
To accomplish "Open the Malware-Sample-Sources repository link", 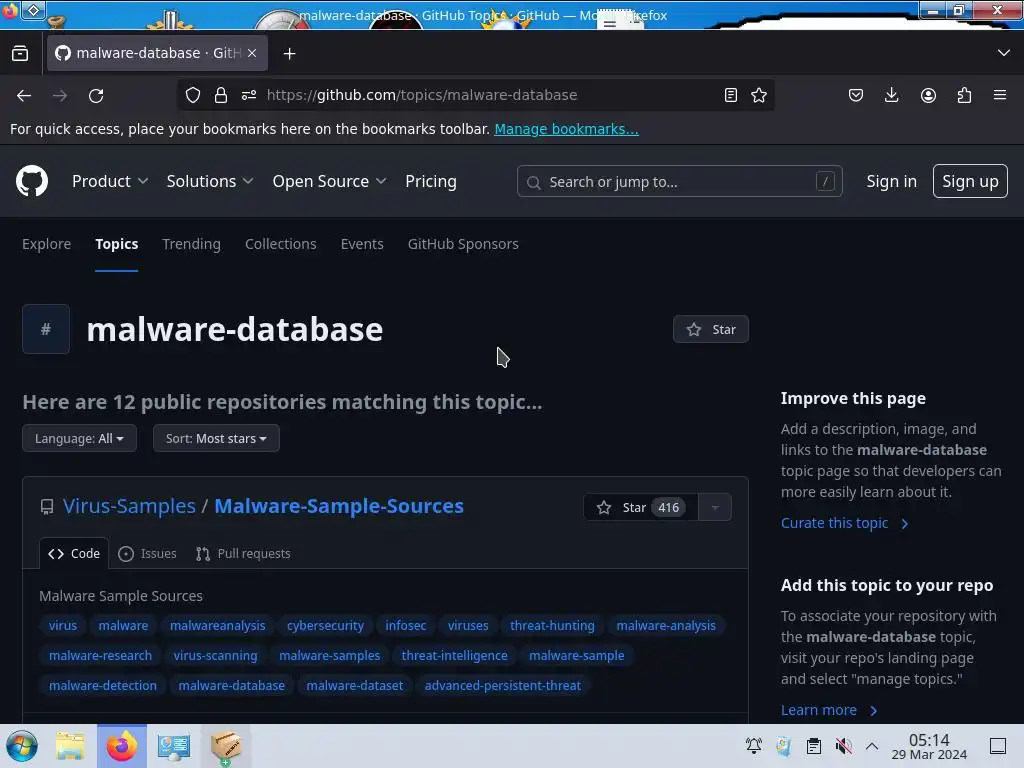I will 339,506.
